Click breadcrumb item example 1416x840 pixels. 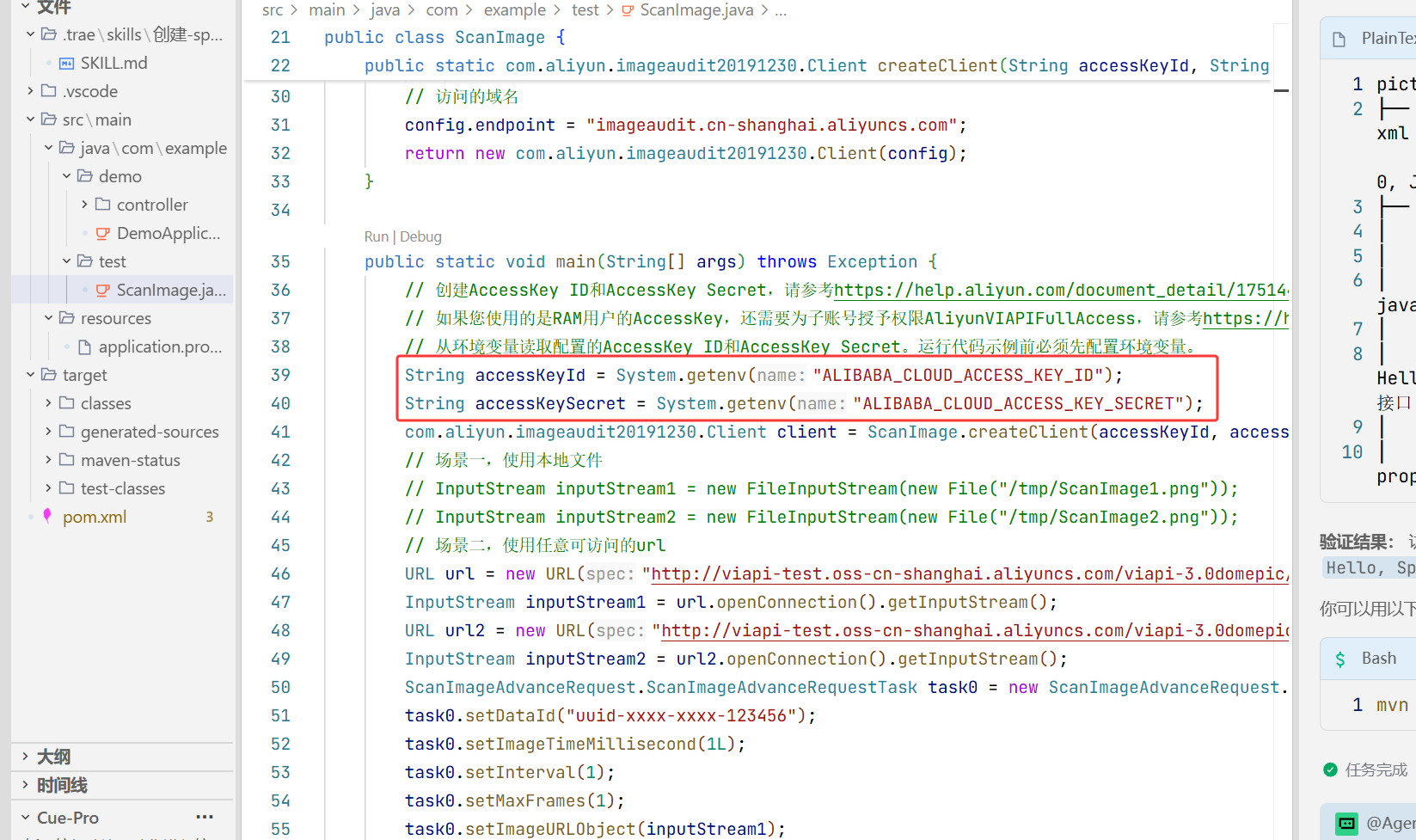(514, 10)
